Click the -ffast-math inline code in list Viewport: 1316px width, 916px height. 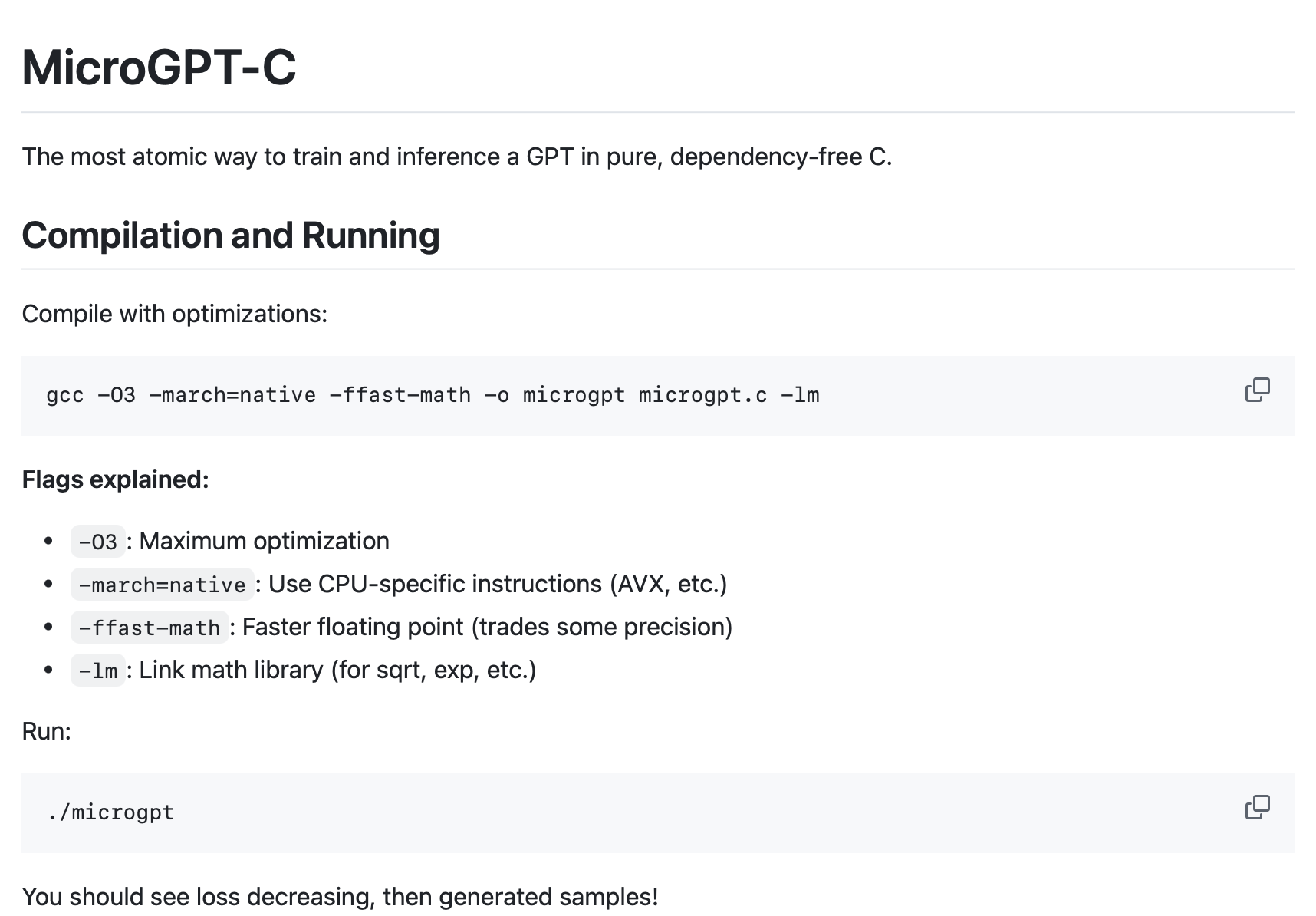coord(150,628)
